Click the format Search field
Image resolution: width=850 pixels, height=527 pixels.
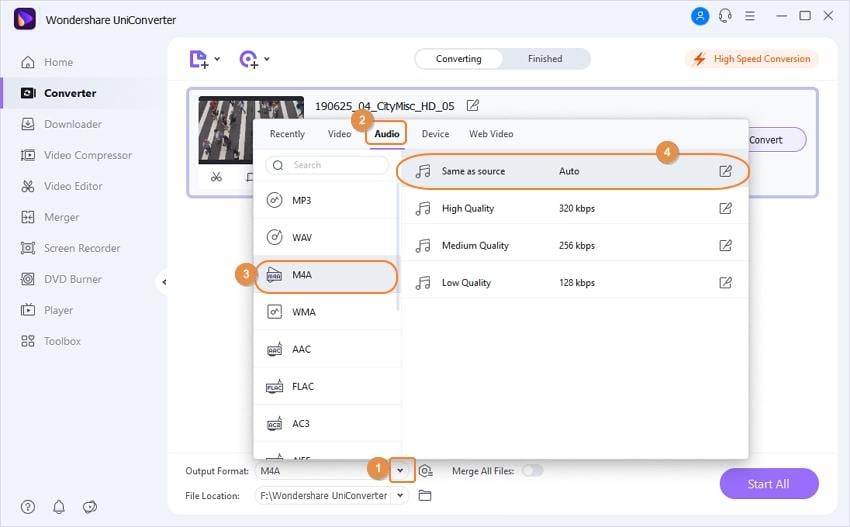click(x=327, y=165)
